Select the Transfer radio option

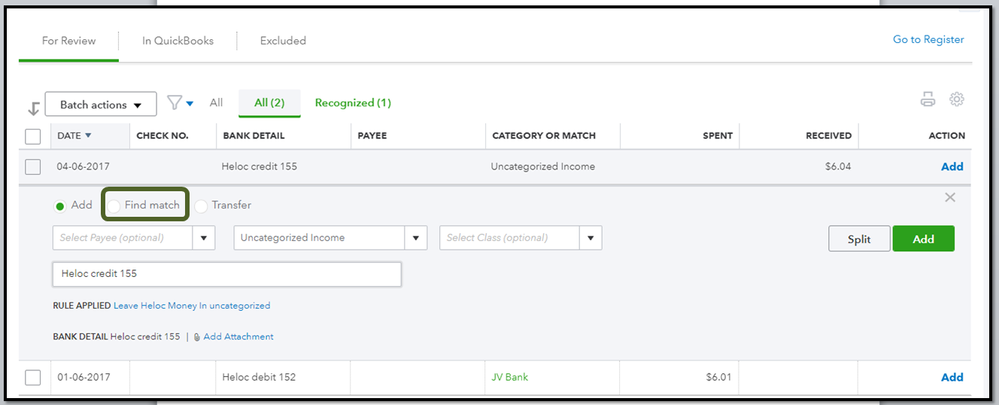(202, 205)
